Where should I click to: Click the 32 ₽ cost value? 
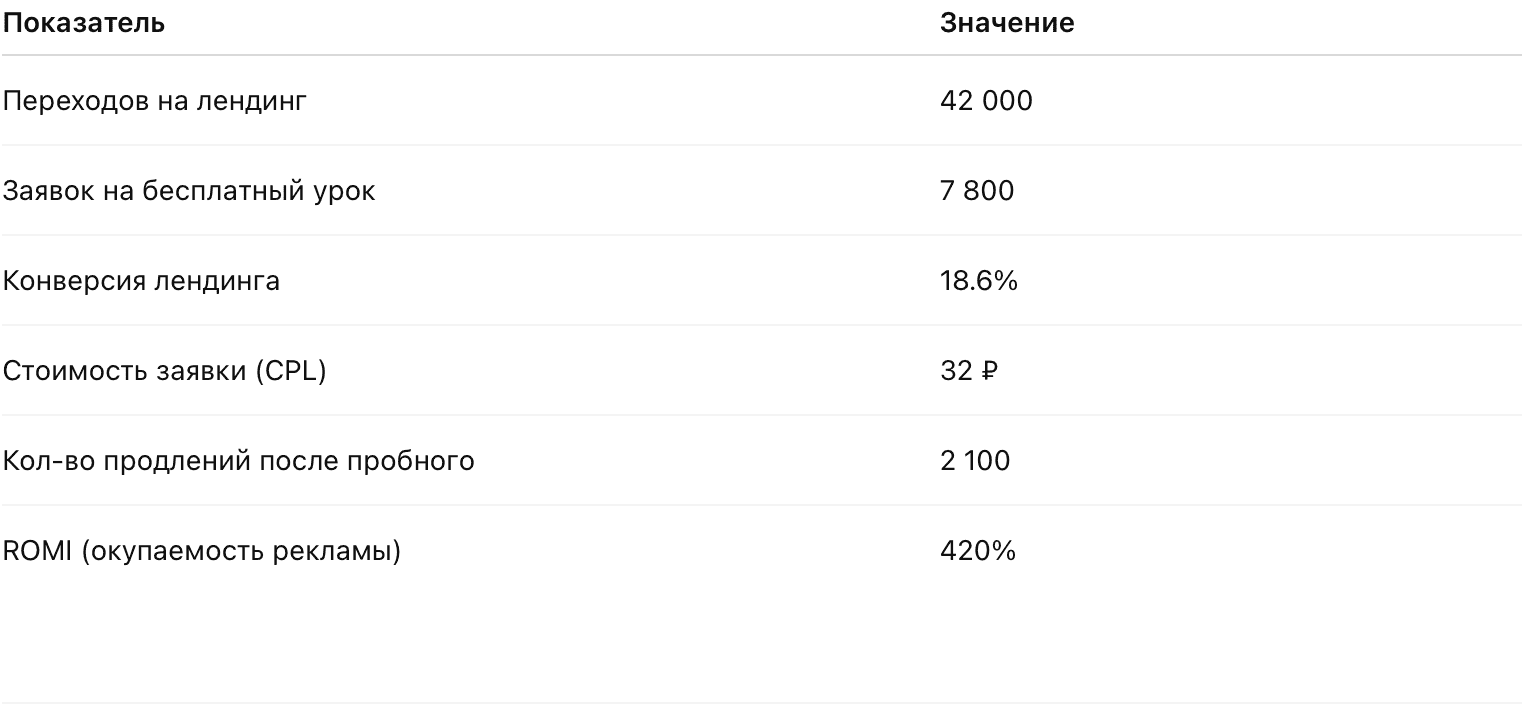click(x=969, y=371)
